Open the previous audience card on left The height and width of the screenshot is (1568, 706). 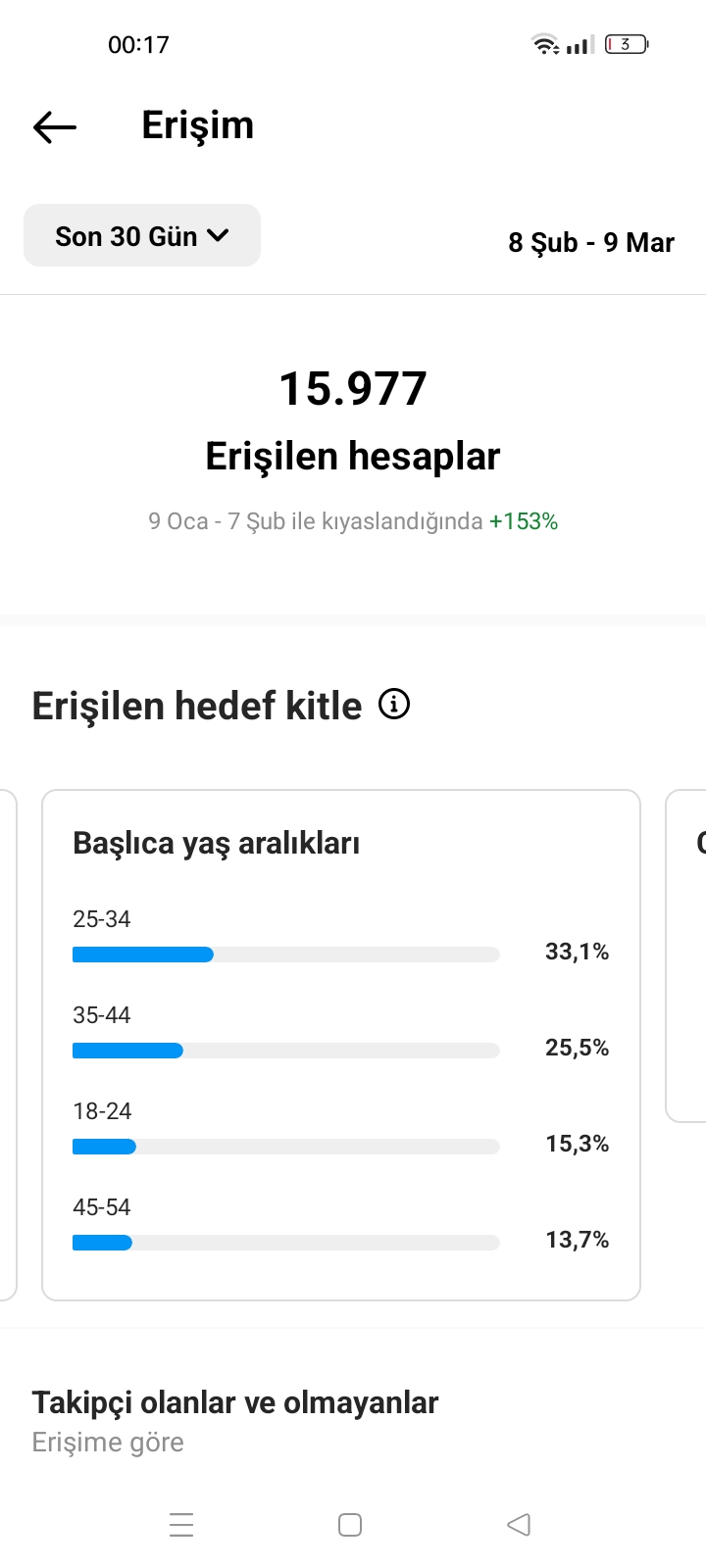tap(8, 1045)
